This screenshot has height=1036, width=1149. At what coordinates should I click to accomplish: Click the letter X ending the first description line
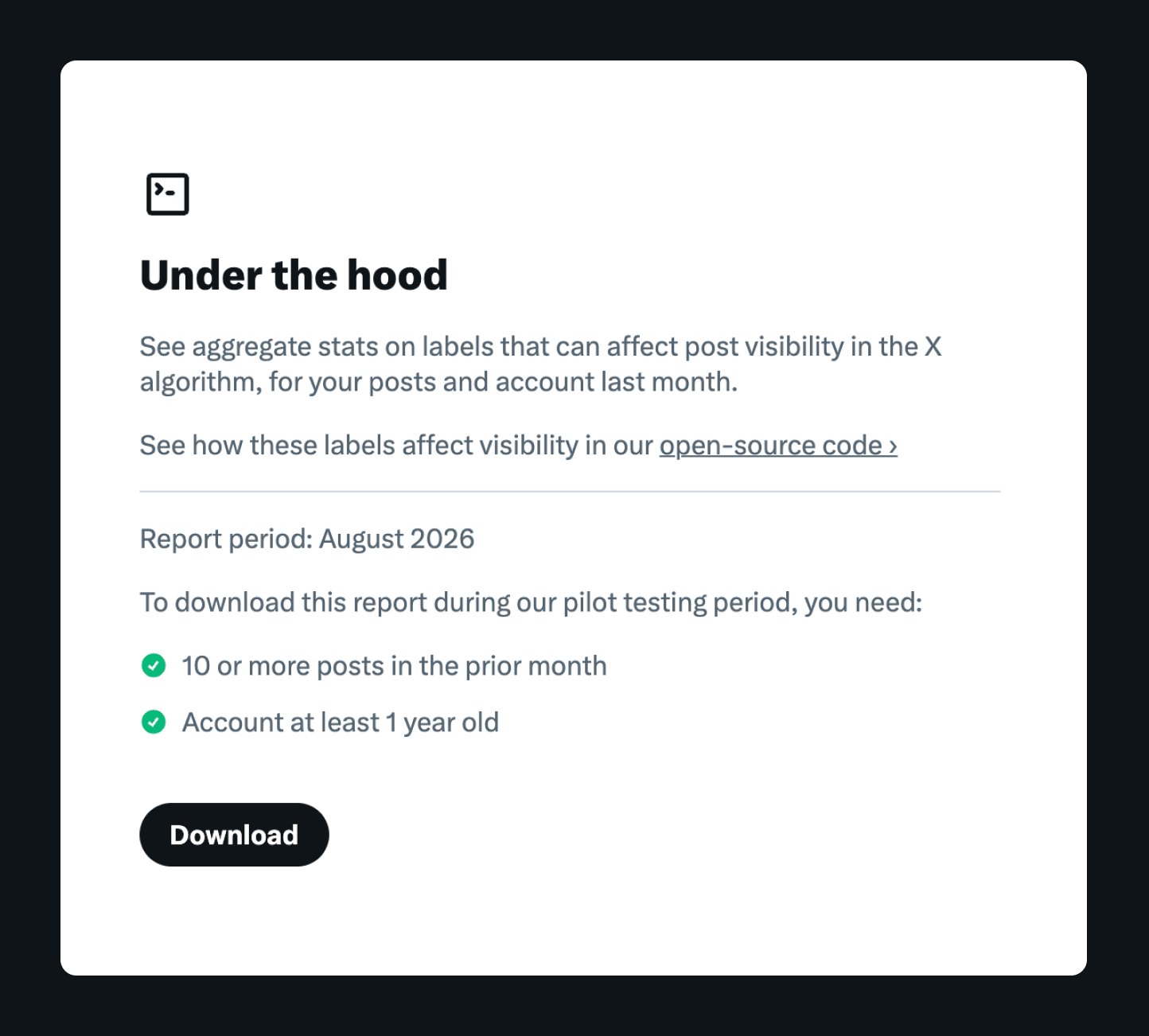933,347
